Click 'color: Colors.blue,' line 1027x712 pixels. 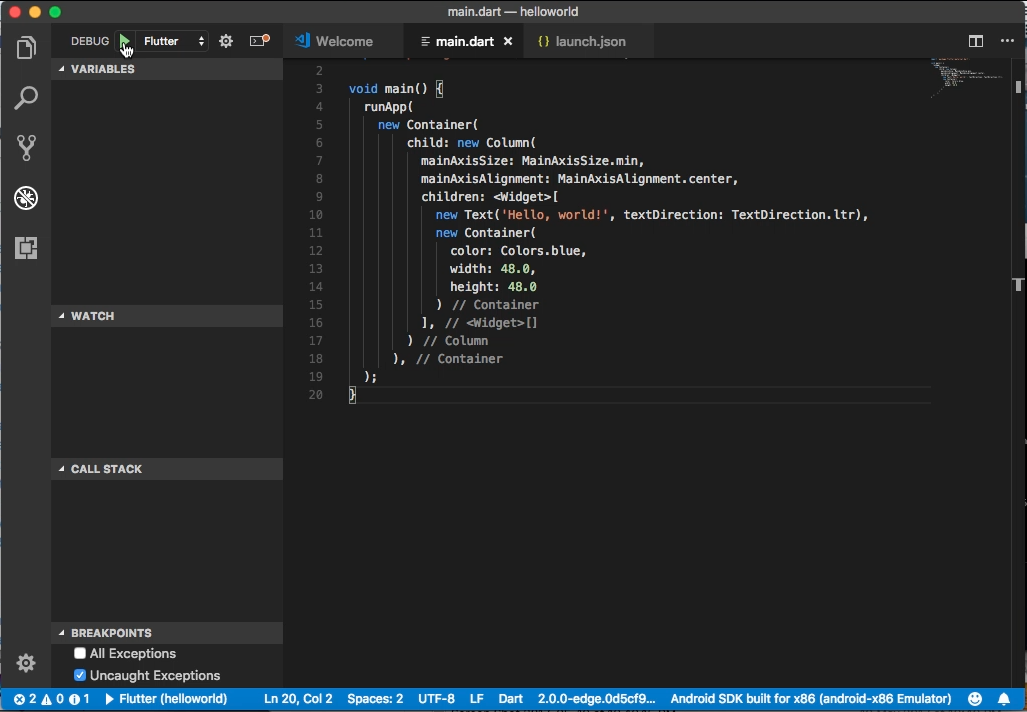pos(518,251)
